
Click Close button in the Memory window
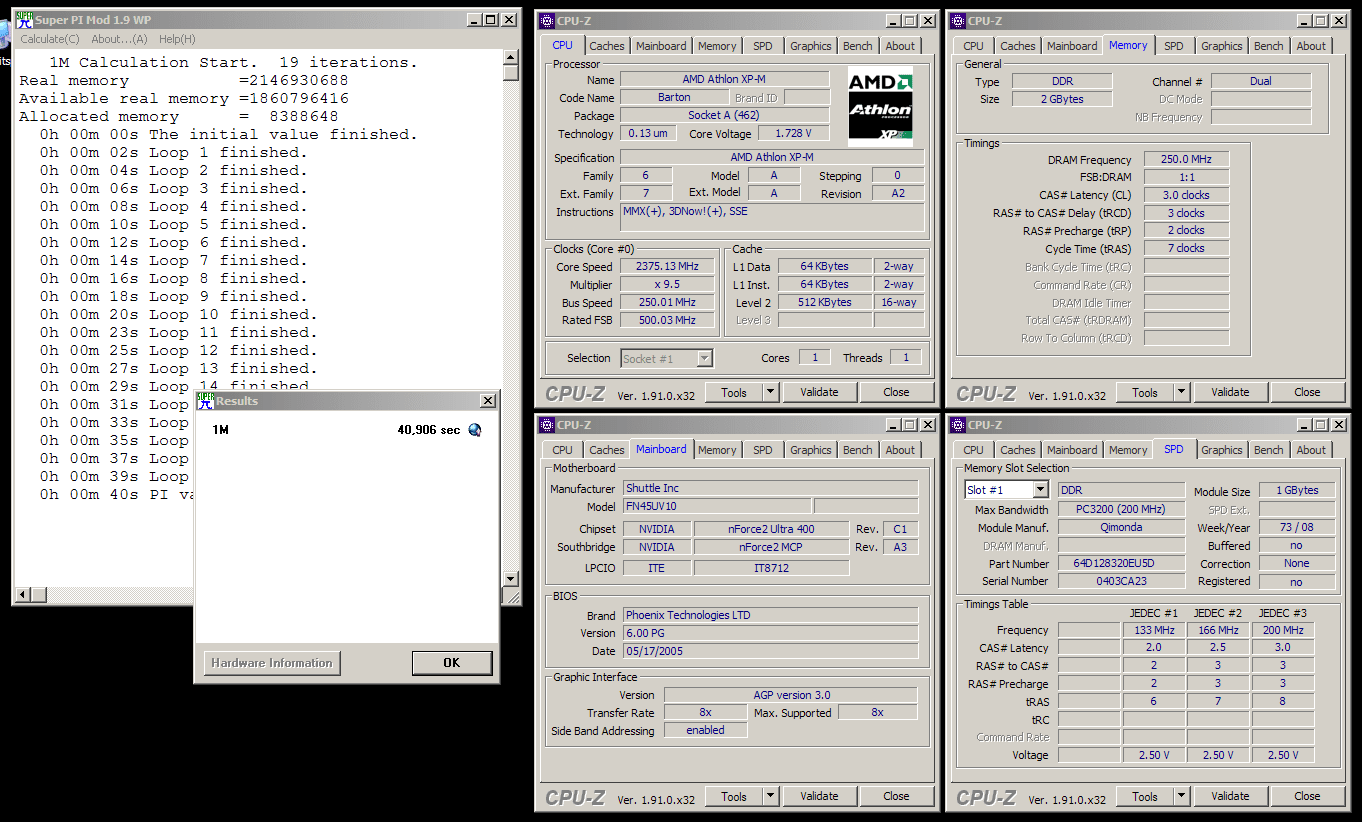point(1307,392)
